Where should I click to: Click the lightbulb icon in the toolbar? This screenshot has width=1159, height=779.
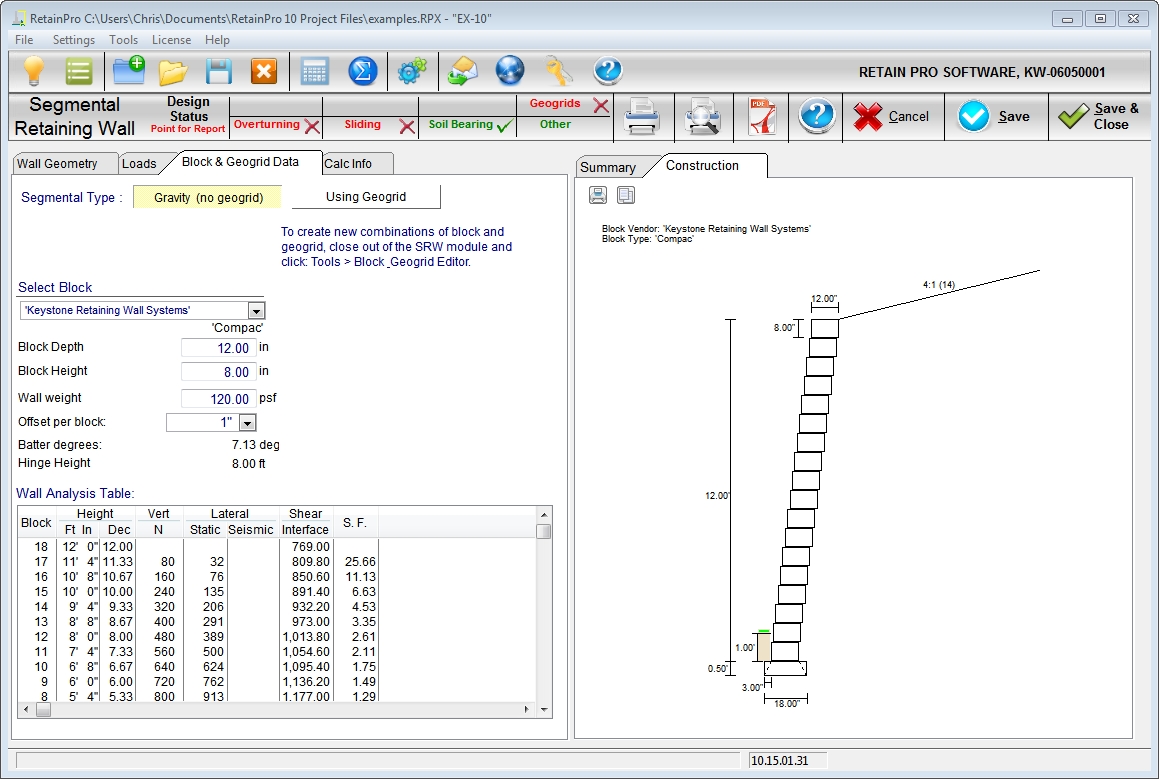coord(35,71)
